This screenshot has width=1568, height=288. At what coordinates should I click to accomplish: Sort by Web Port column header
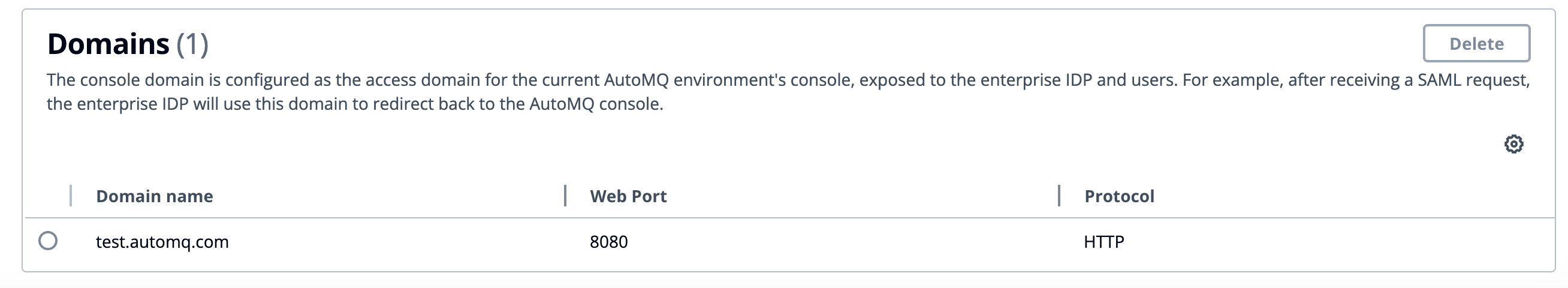point(628,196)
